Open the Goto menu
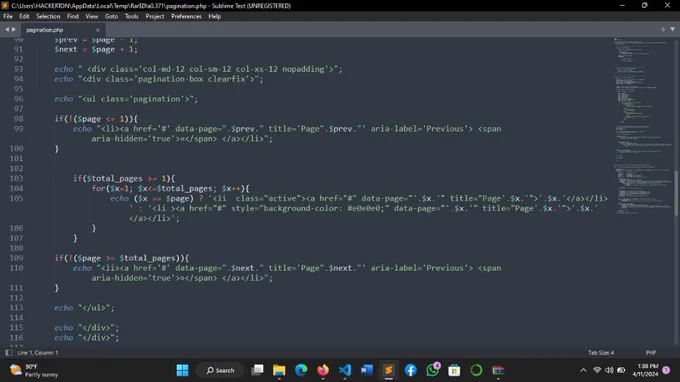Viewport: 680px width, 382px height. (111, 16)
